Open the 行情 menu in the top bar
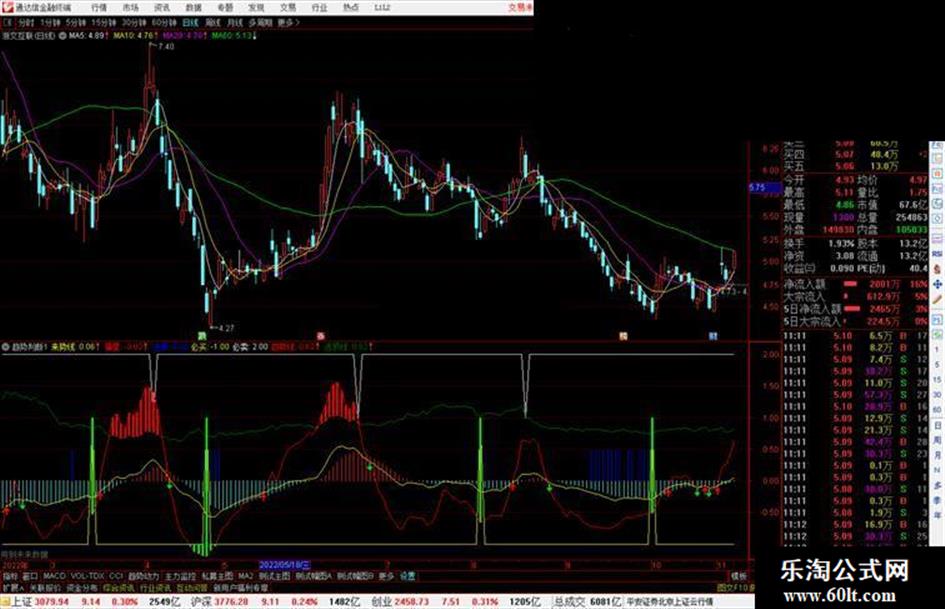Image resolution: width=945 pixels, height=609 pixels. (99, 7)
